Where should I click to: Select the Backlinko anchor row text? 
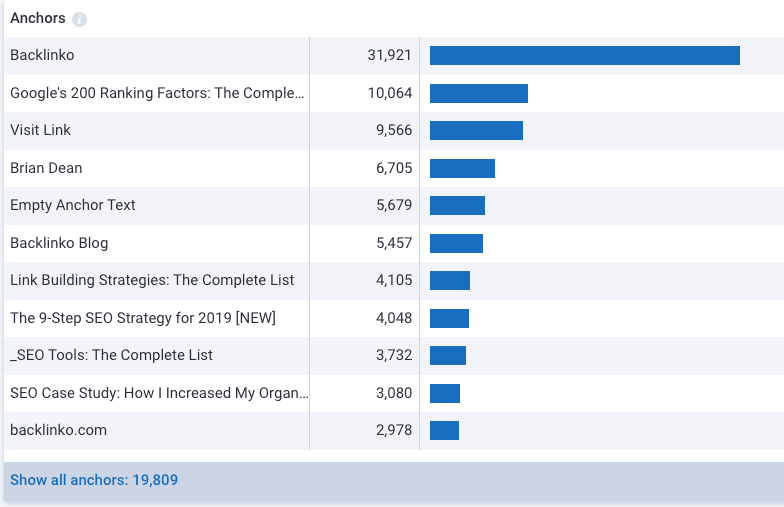pyautogui.click(x=42, y=55)
